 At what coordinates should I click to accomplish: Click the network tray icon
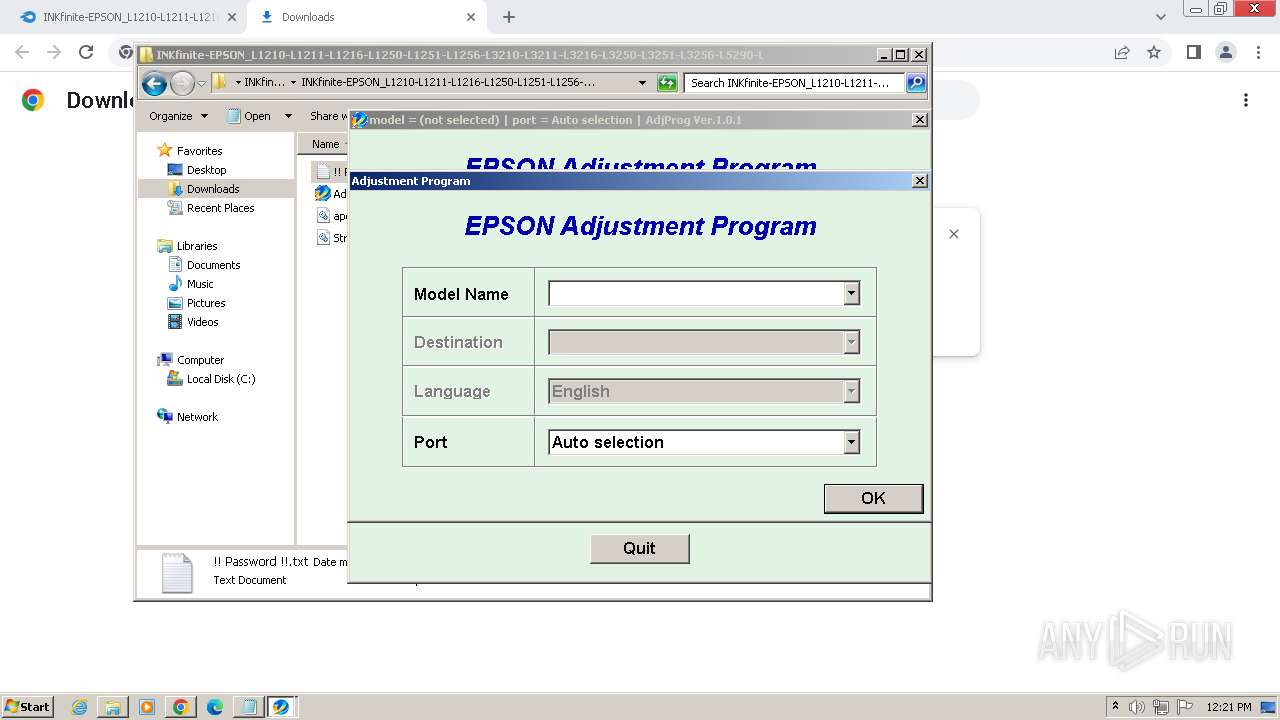tap(1161, 707)
